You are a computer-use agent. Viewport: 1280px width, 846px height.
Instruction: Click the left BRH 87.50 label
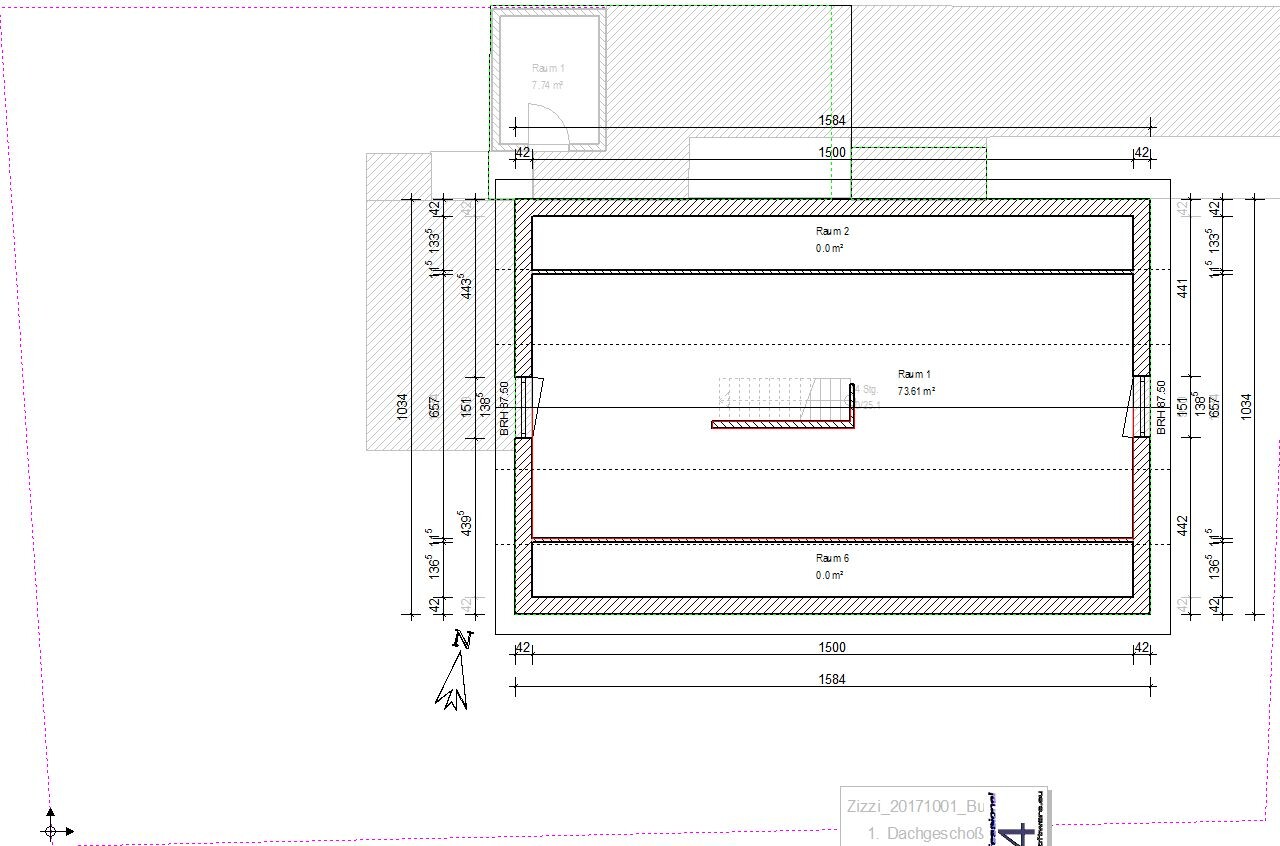504,408
